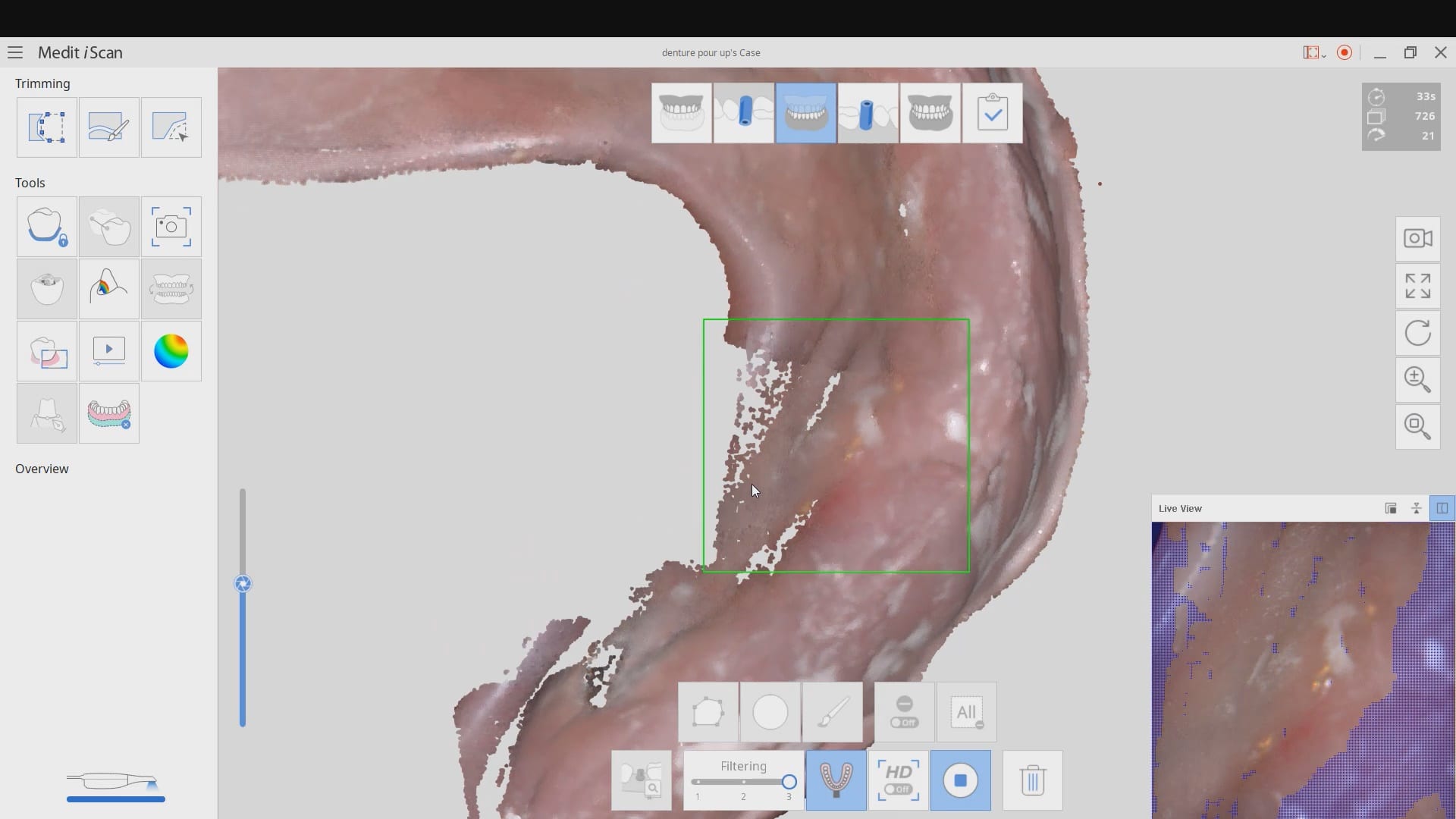Image resolution: width=1456 pixels, height=819 pixels.
Task: Toggle Live View side panel layout
Action: (x=1442, y=508)
